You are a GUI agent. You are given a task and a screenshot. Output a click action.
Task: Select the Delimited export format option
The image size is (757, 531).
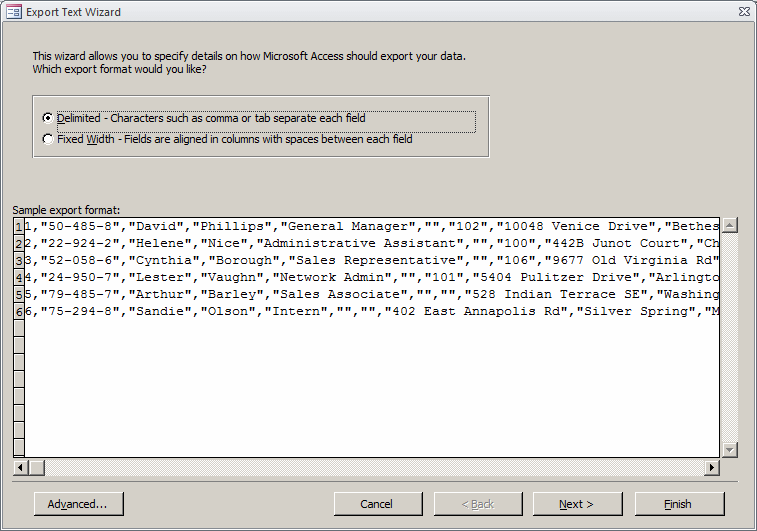47,118
